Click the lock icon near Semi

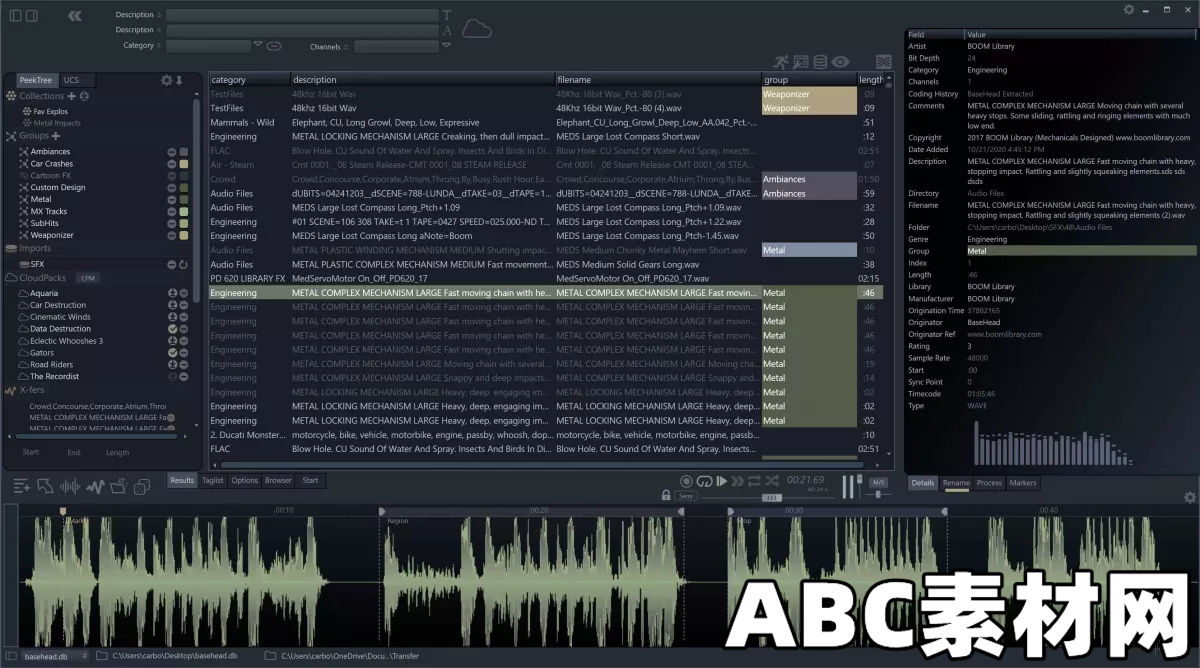(x=666, y=495)
